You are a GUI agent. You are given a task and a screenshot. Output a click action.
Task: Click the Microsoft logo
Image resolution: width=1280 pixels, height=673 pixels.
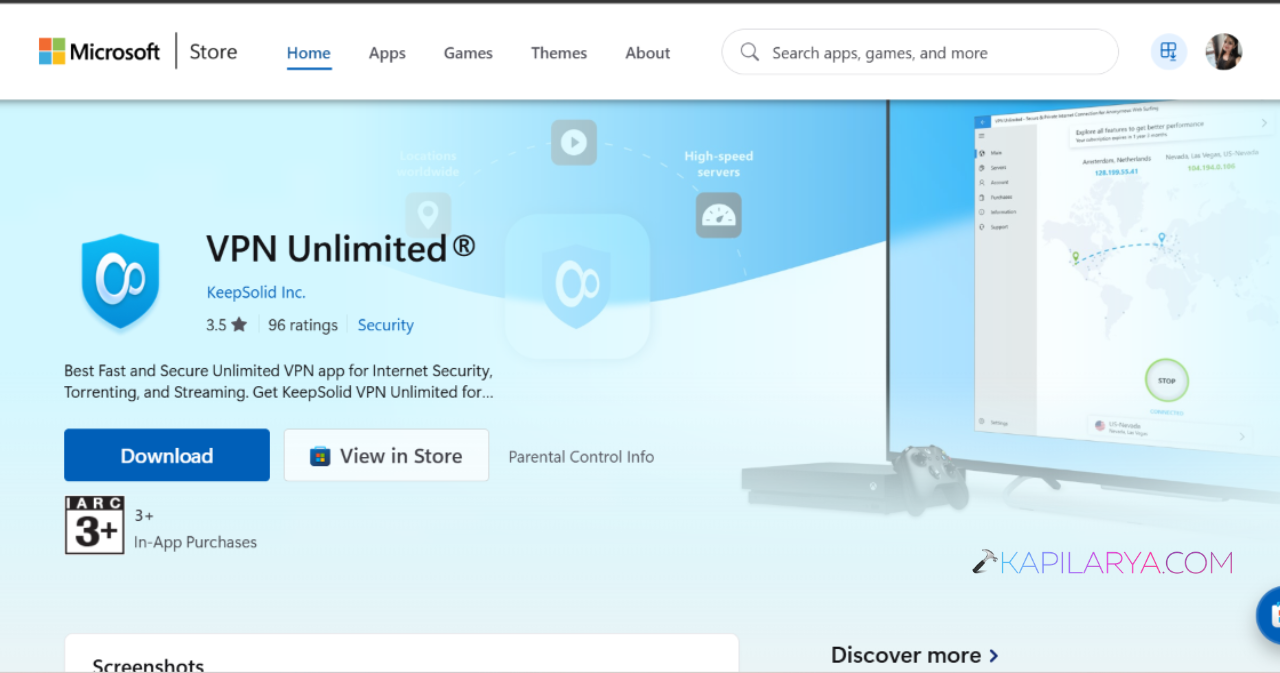pos(99,52)
